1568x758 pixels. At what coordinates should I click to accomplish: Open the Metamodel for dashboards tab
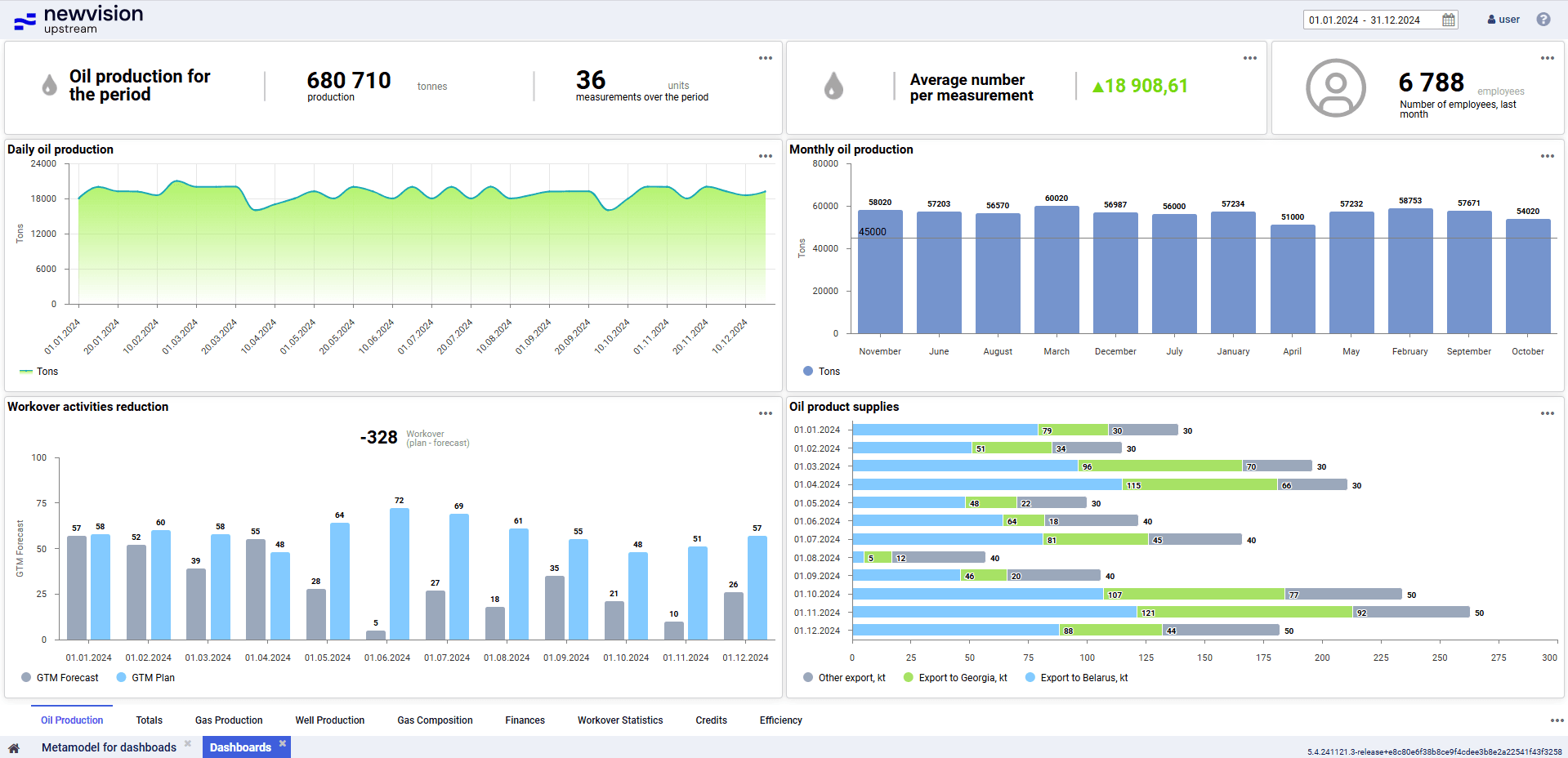(x=109, y=747)
